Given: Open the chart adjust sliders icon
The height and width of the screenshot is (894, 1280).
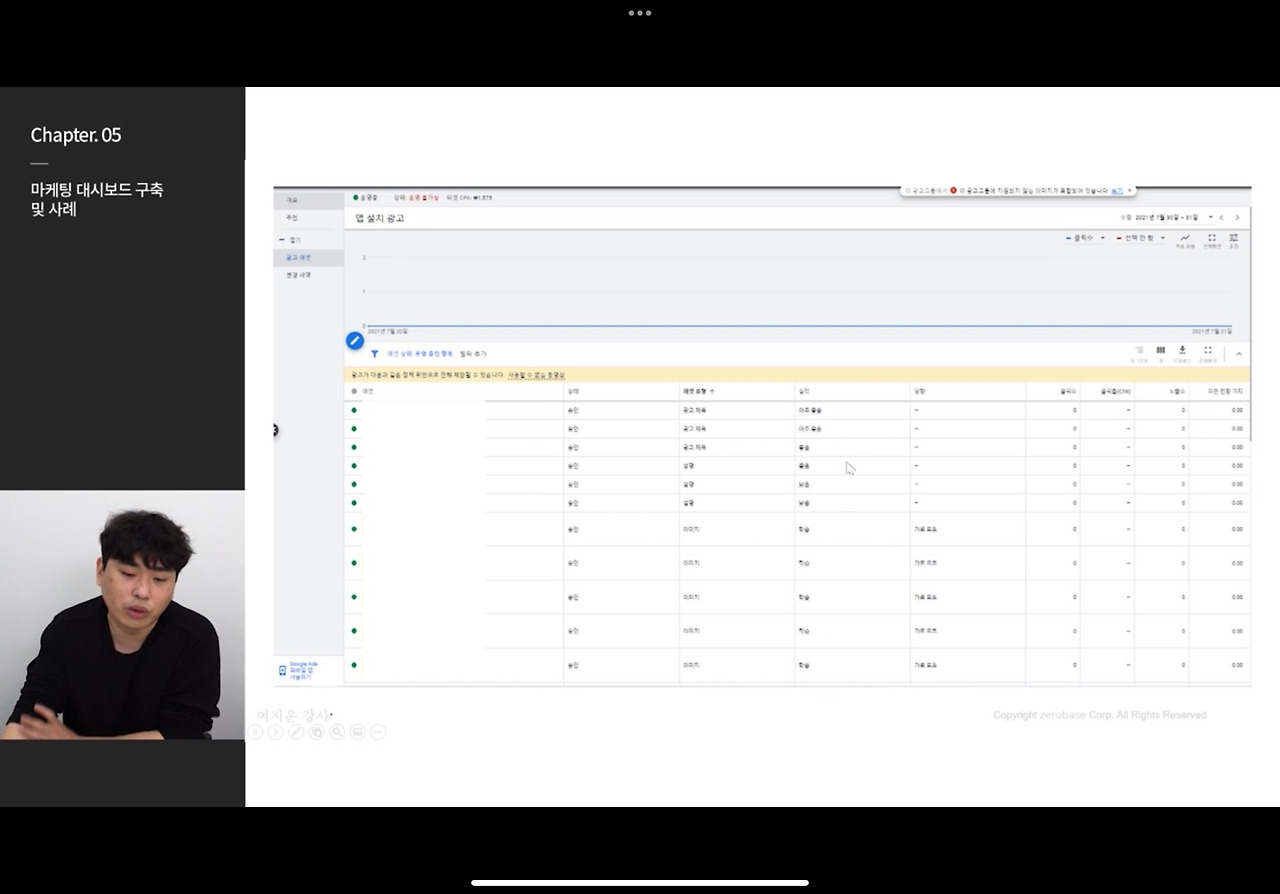Looking at the screenshot, I should click(x=1233, y=238).
